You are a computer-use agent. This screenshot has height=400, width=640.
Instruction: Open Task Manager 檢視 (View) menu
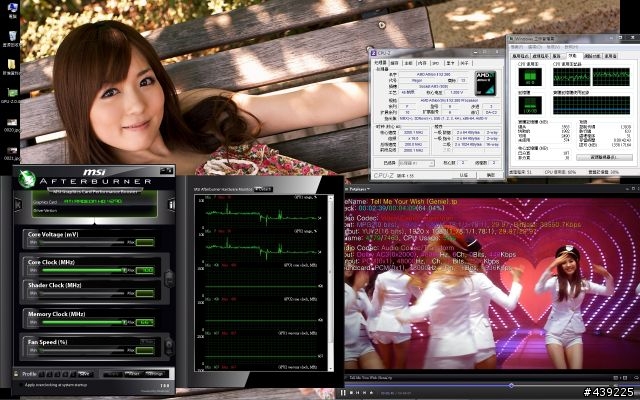[x=553, y=47]
